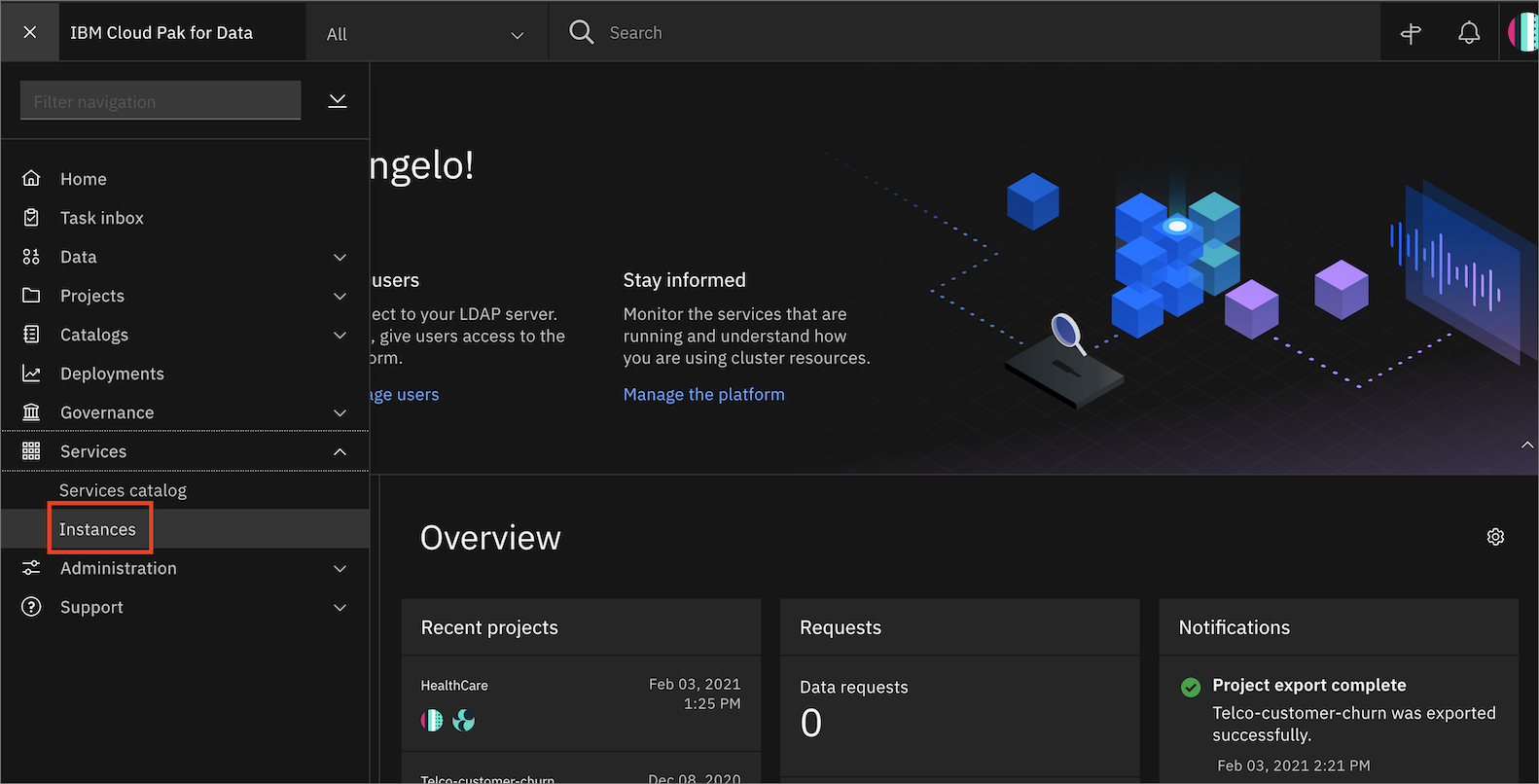Open the All search scope dropdown
Screen dimensions: 1539x784
[x=426, y=33]
